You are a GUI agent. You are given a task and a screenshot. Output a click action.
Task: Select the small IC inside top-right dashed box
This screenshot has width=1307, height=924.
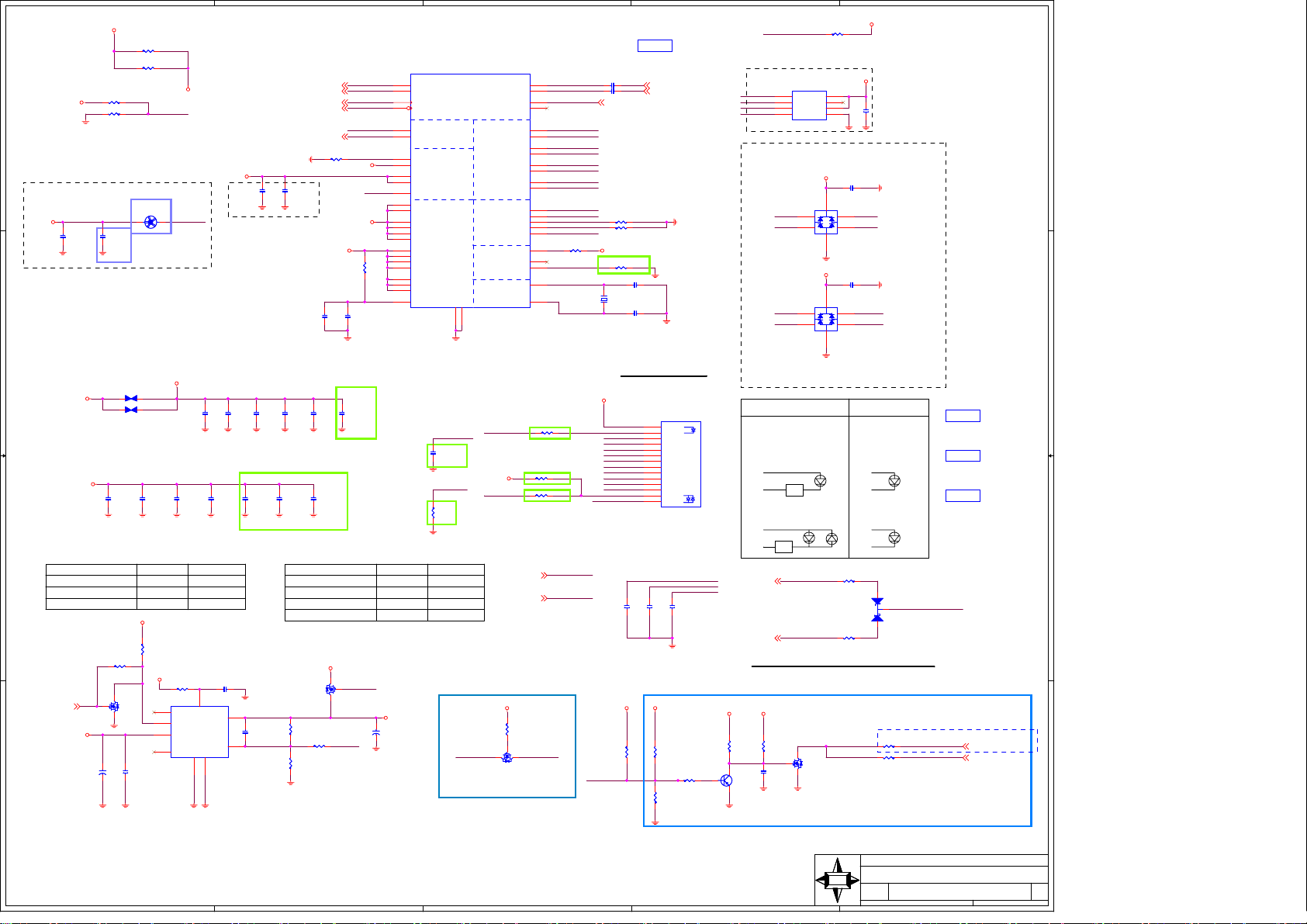pyautogui.click(x=809, y=106)
